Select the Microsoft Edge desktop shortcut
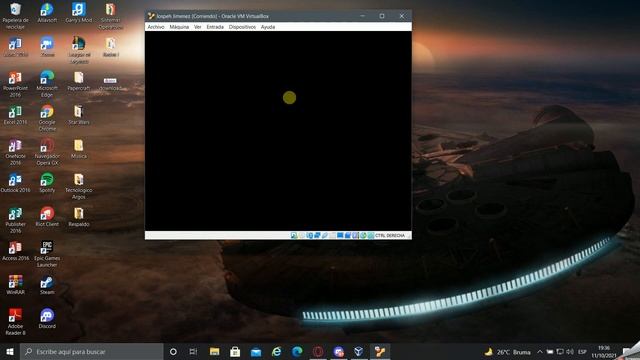This screenshot has width=640, height=360. click(x=47, y=84)
